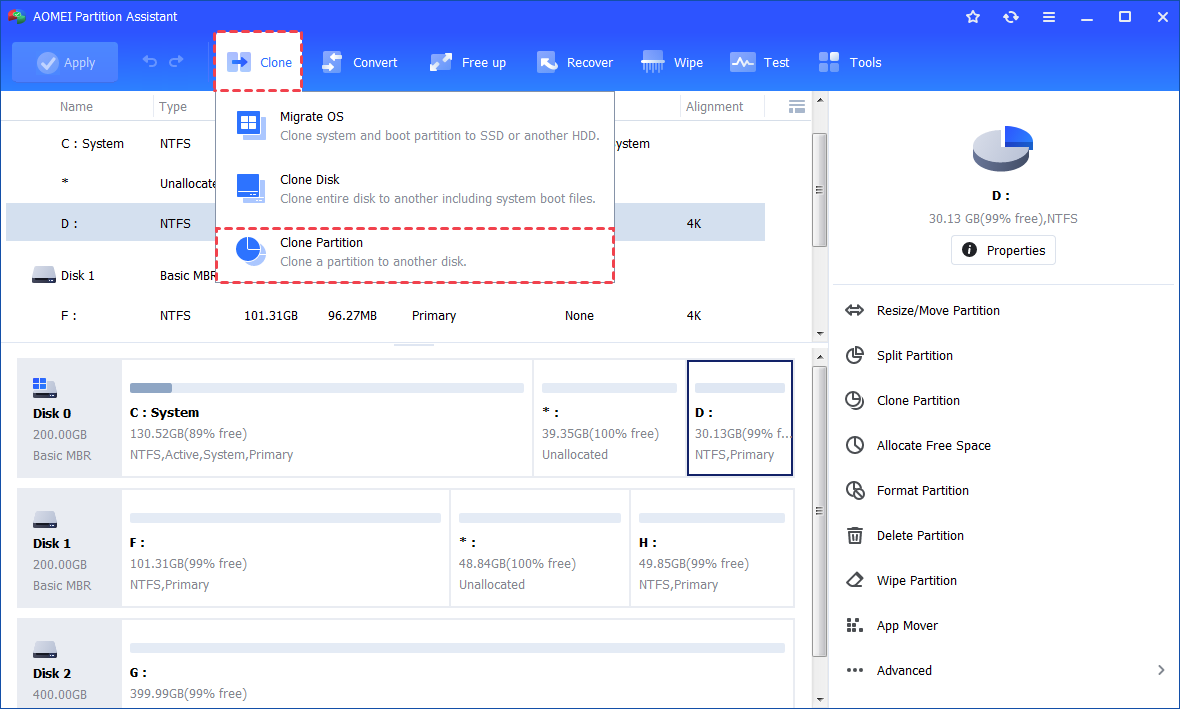Screen dimensions: 1180x709
Task: Click partition list scrollbar down arrow
Action: (x=820, y=333)
